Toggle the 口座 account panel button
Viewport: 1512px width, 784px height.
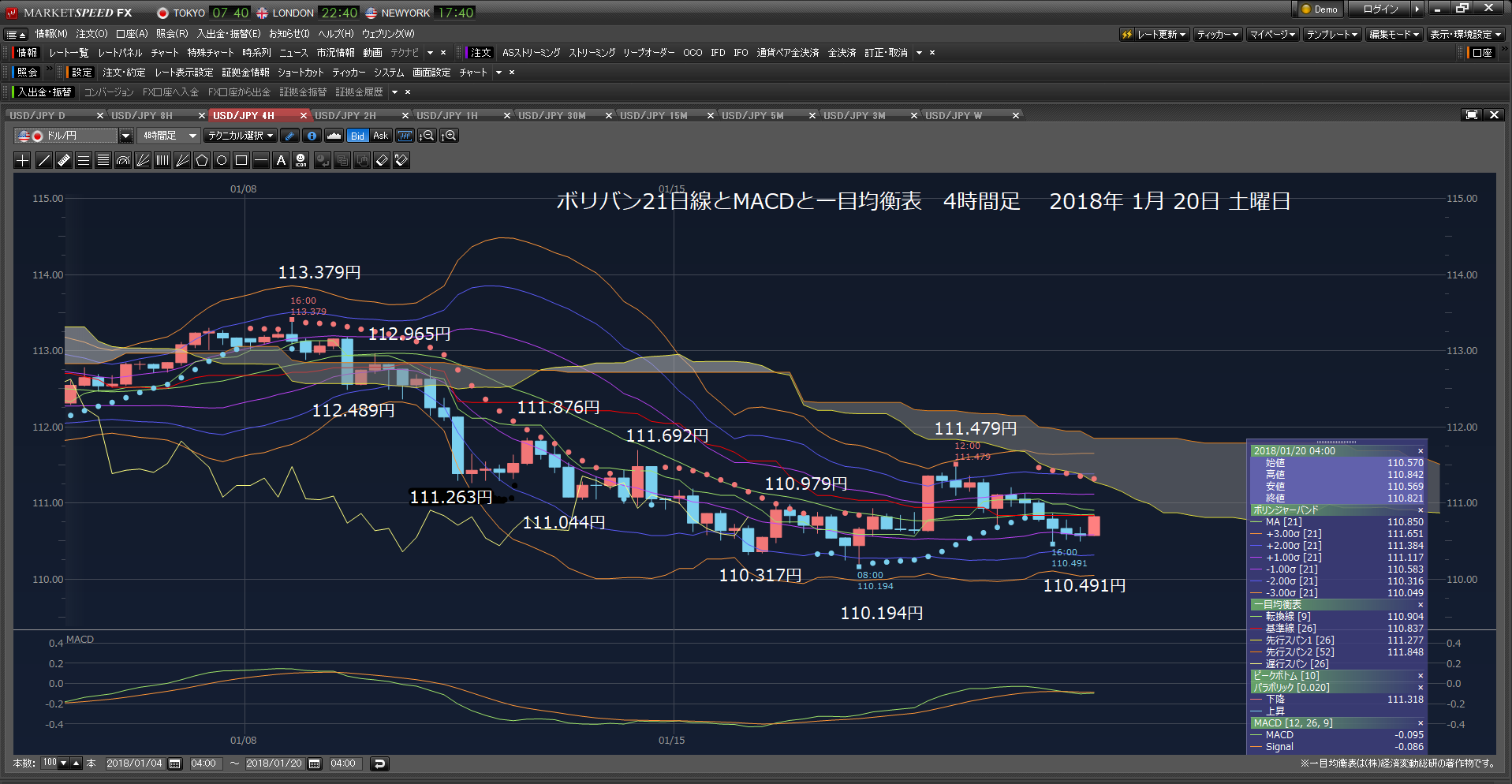[x=1480, y=53]
